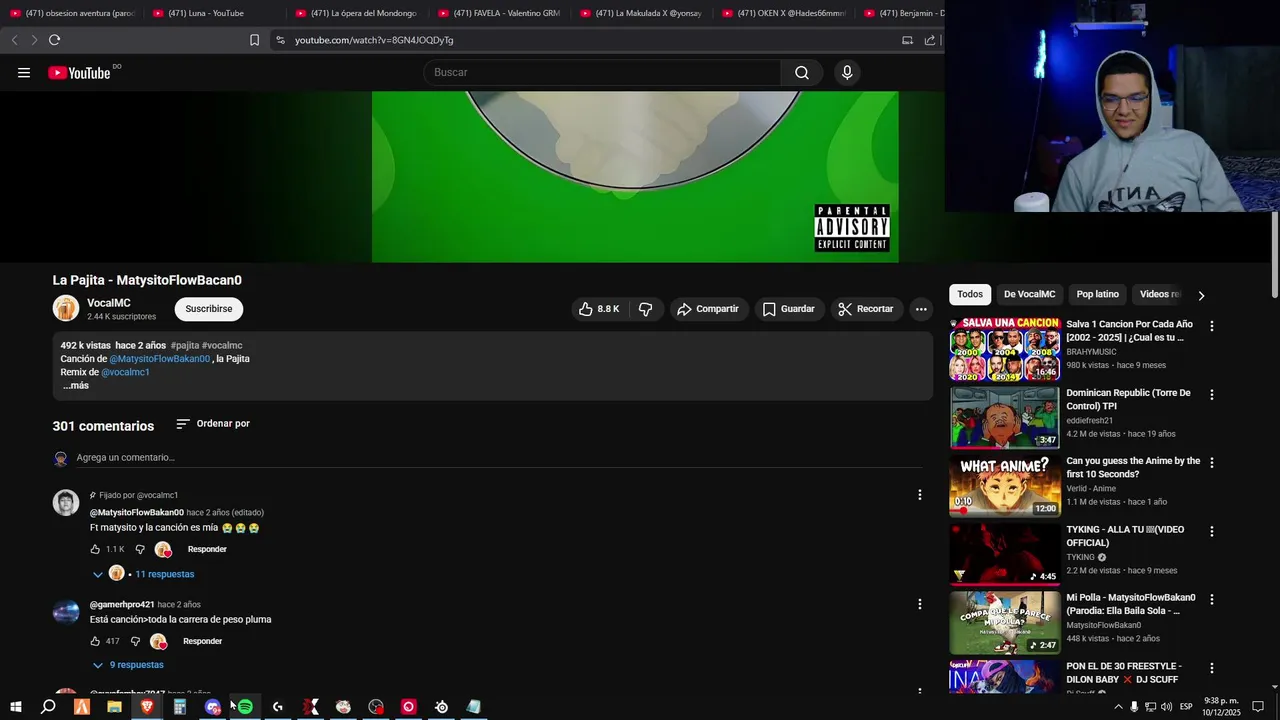Click the page vertical scrollbar
The image size is (1280, 720).
click(1275, 254)
